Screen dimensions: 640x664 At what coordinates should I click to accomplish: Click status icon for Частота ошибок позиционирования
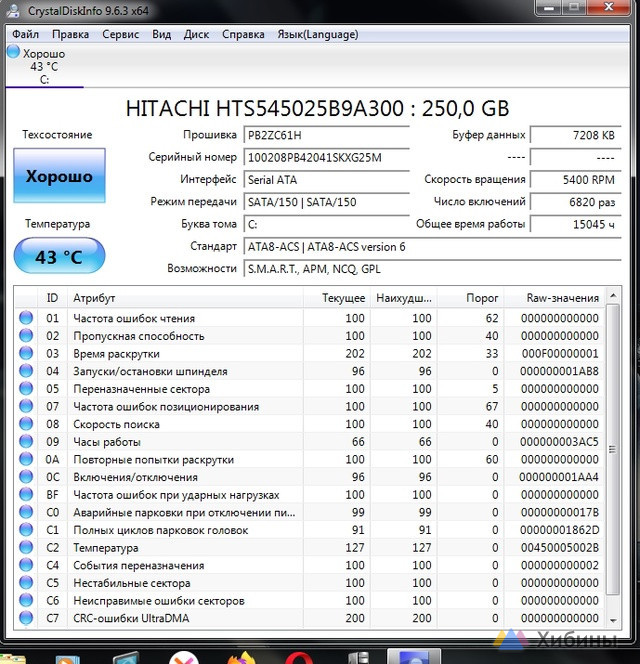pyautogui.click(x=26, y=406)
